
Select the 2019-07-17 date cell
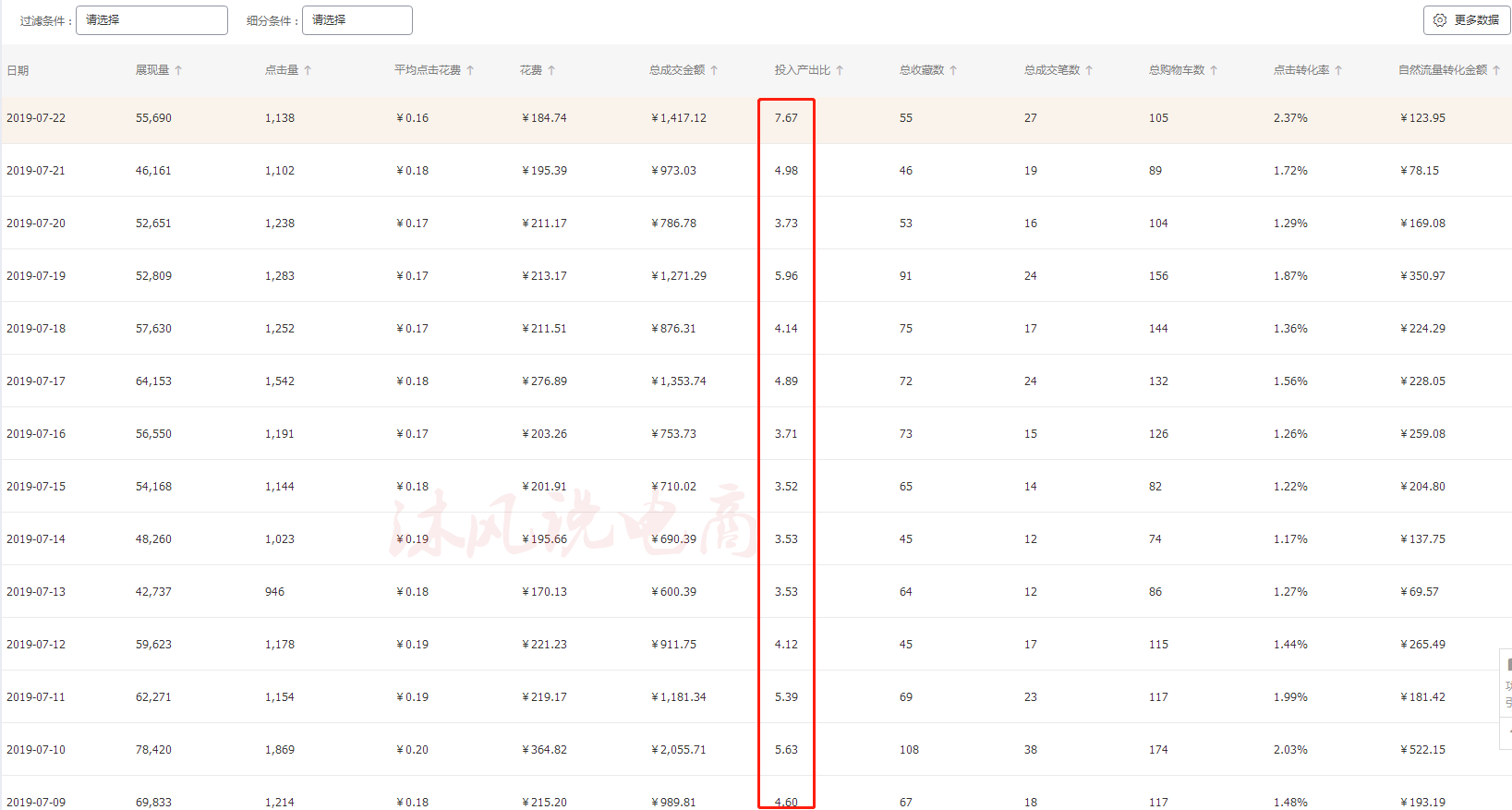(36, 381)
